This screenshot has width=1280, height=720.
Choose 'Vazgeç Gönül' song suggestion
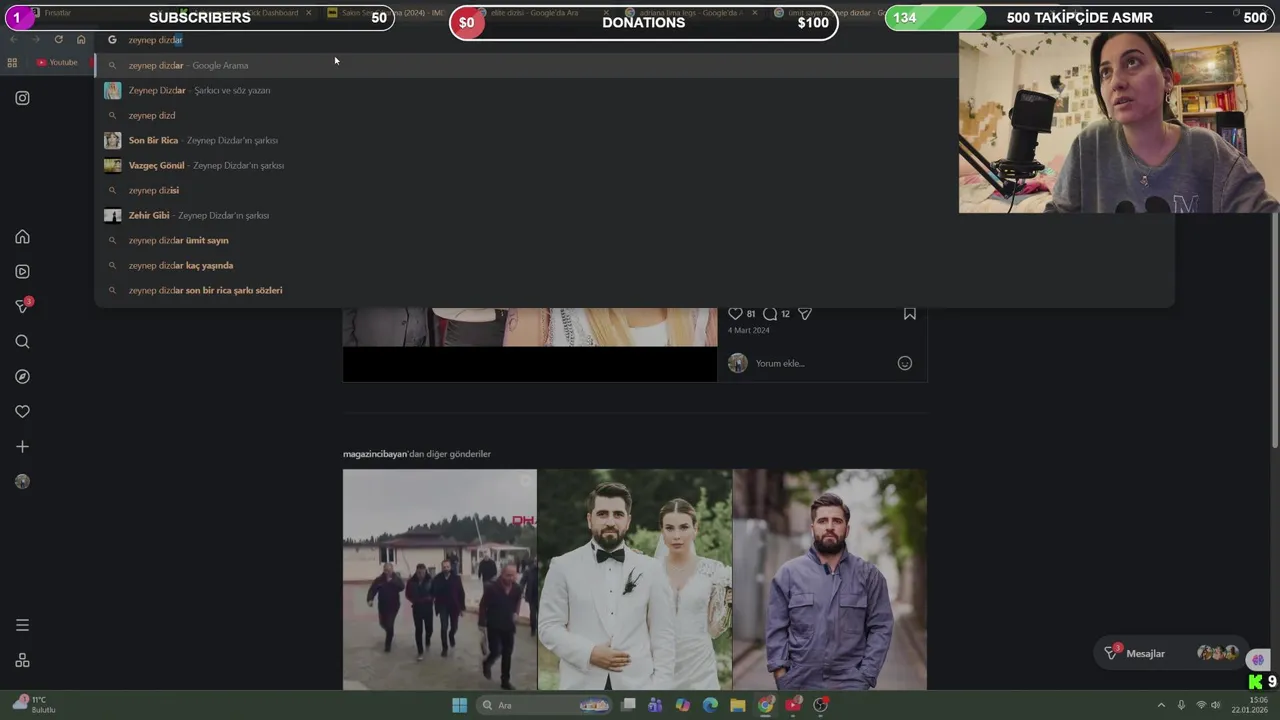click(x=634, y=165)
